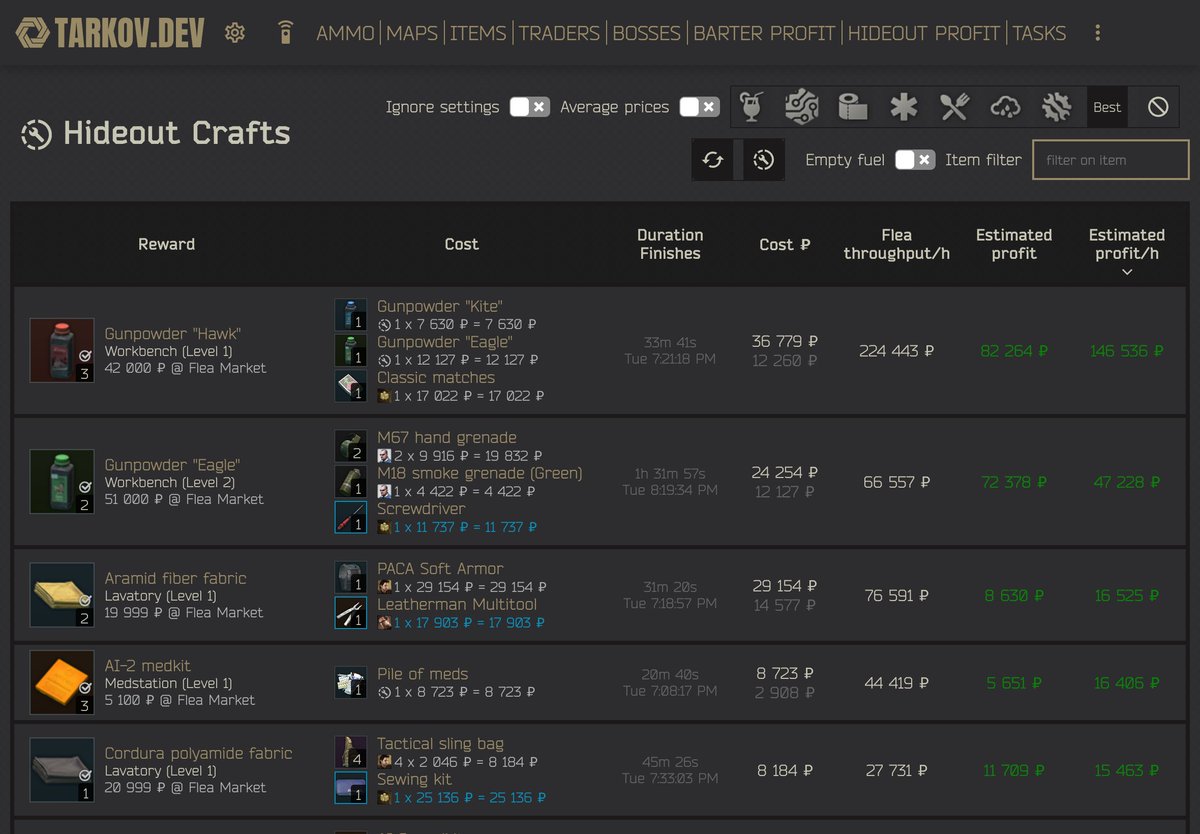Click the Cordura polyamide fabric reward image
Viewport: 1200px width, 834px height.
[62, 770]
